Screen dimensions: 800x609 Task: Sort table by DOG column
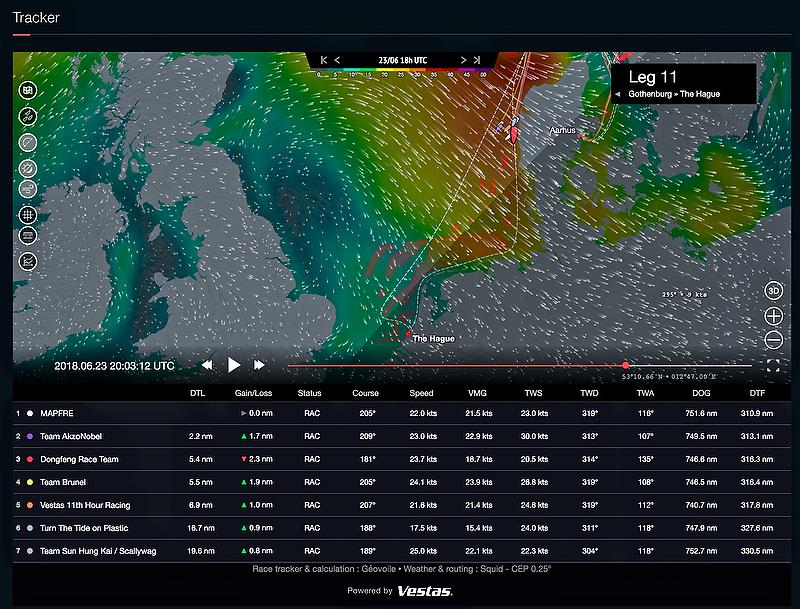pyautogui.click(x=701, y=393)
